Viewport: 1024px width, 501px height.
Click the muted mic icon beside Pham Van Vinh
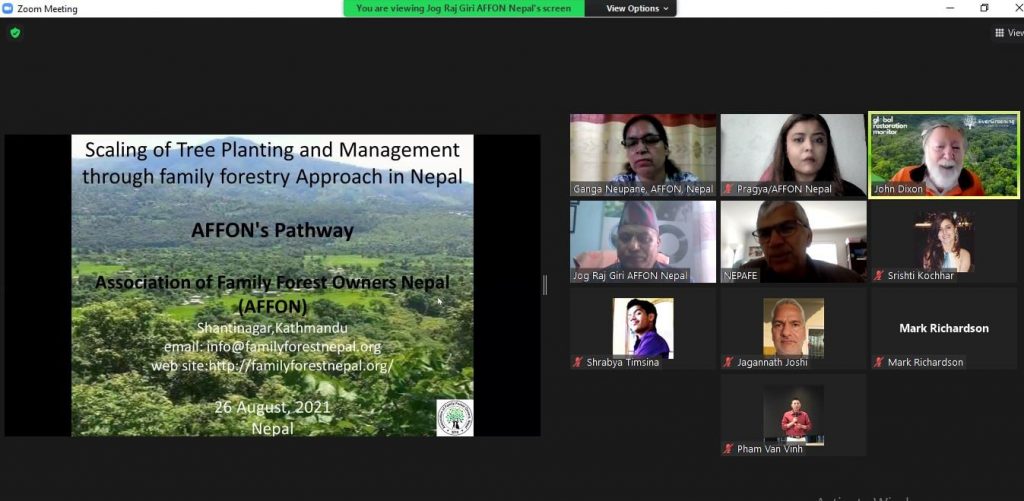tap(728, 449)
